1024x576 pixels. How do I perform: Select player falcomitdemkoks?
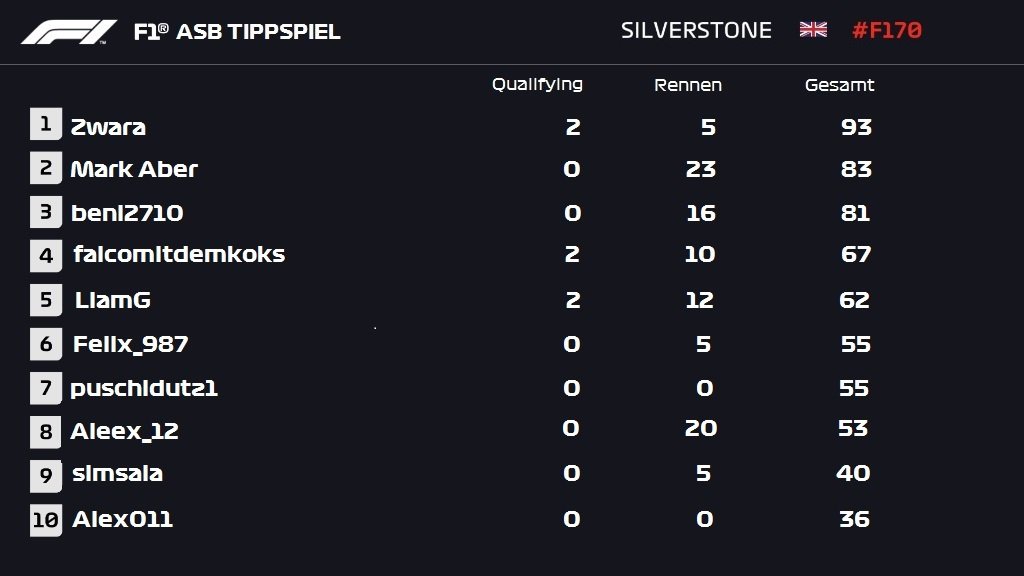click(179, 254)
